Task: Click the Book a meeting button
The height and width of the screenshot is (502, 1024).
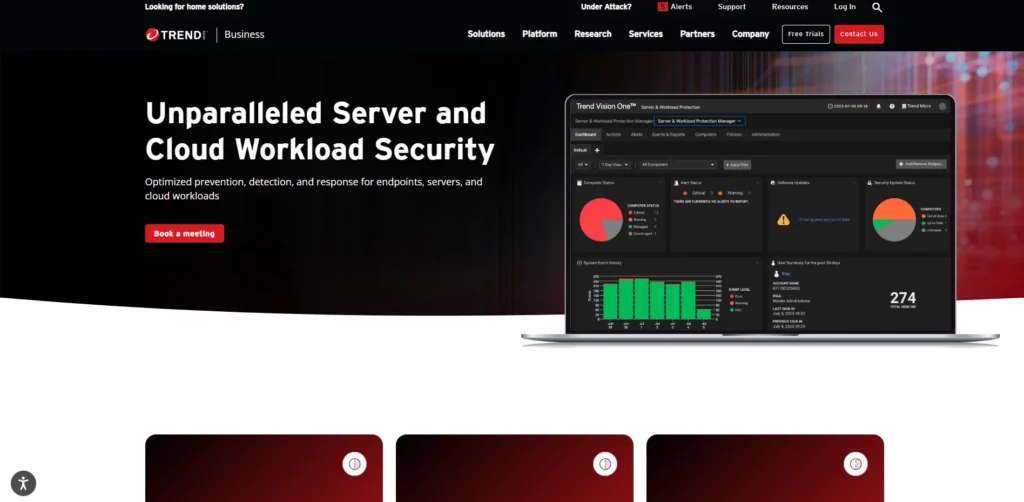Action: 184,234
